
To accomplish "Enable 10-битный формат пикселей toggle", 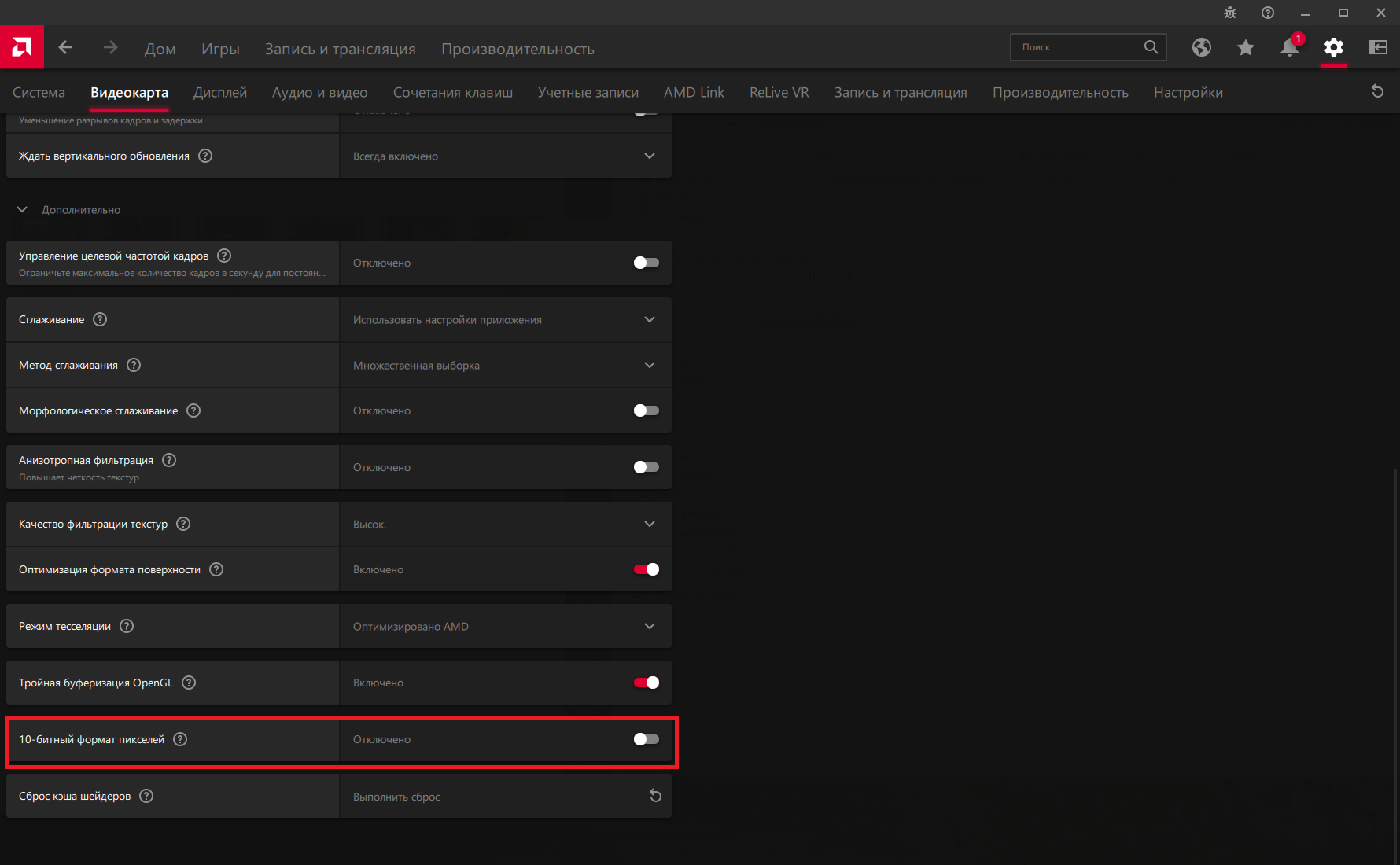I will [646, 739].
